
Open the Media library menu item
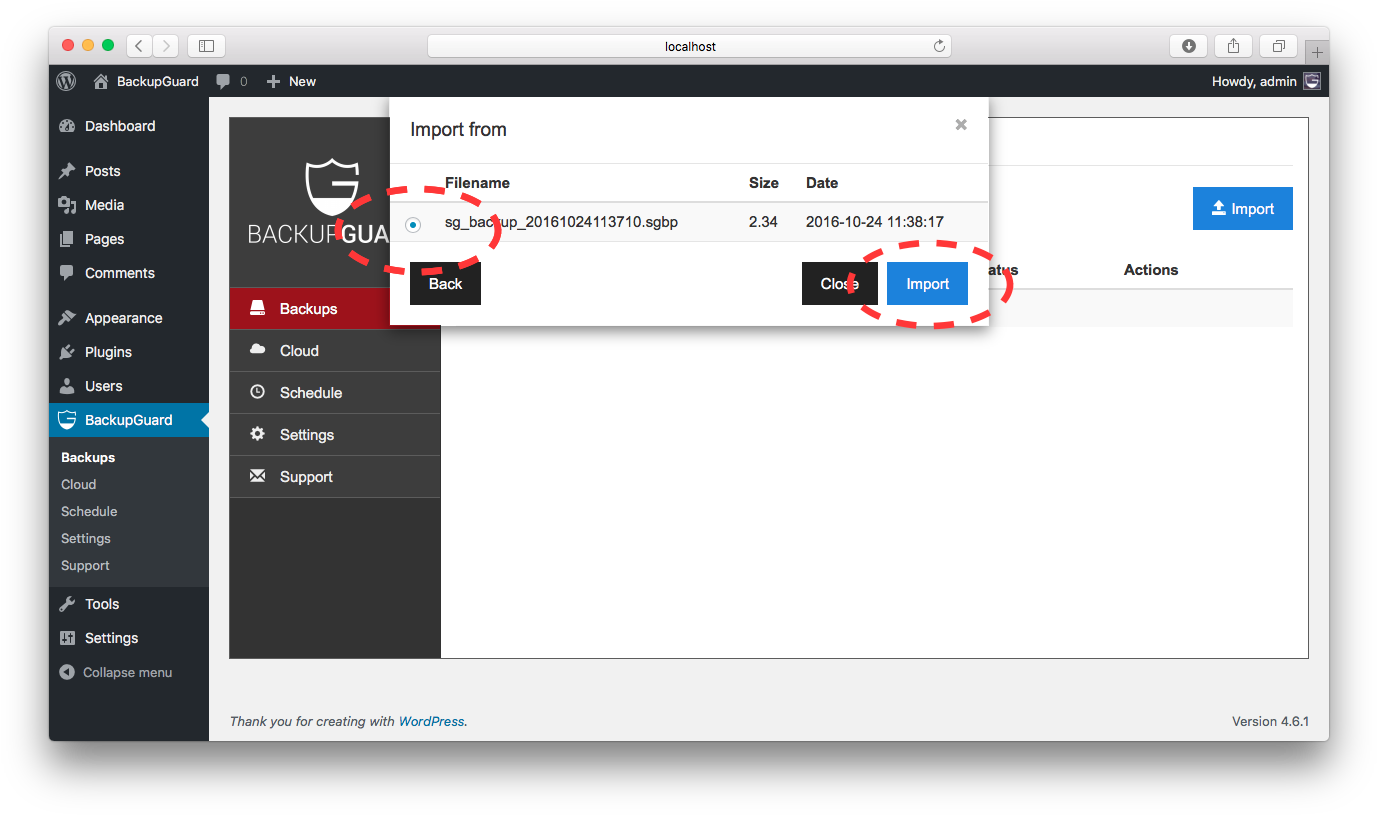104,205
